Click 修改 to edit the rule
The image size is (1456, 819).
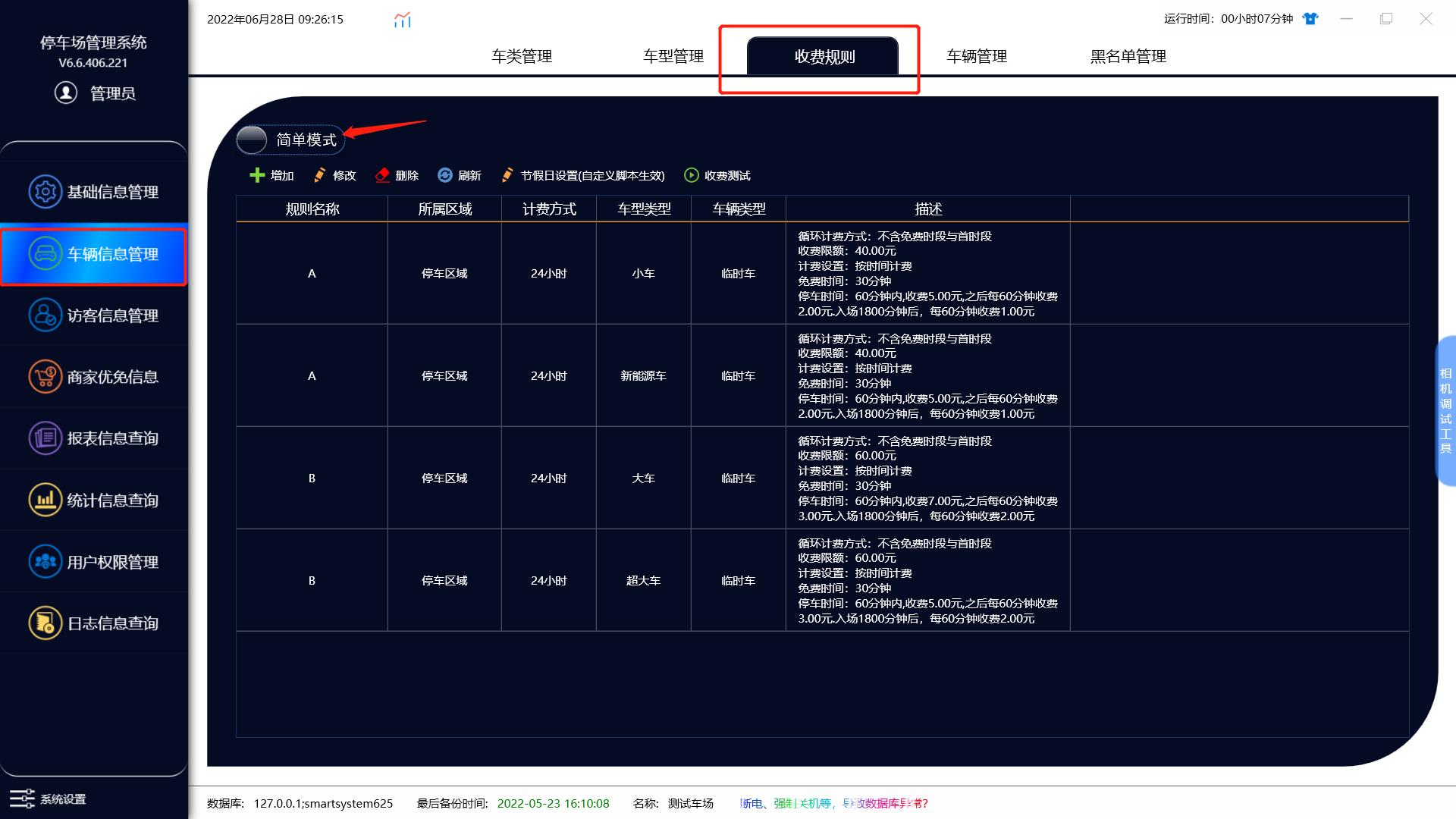[x=334, y=175]
